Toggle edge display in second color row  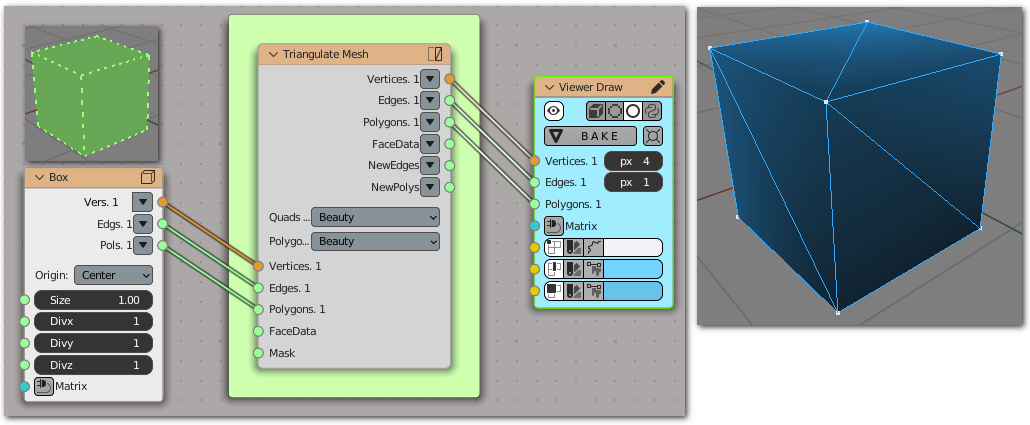tap(555, 269)
